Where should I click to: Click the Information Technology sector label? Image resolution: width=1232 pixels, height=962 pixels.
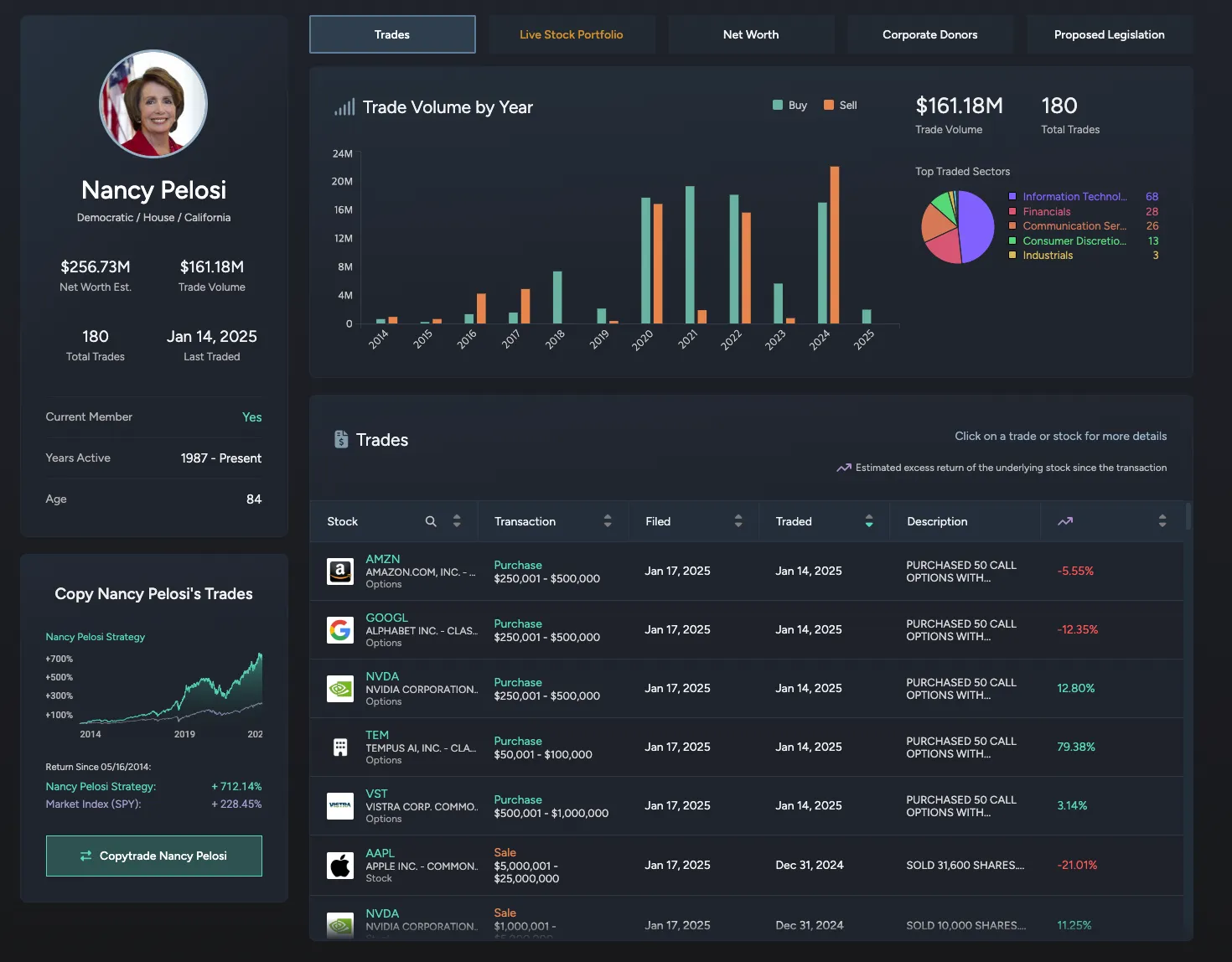[1075, 197]
